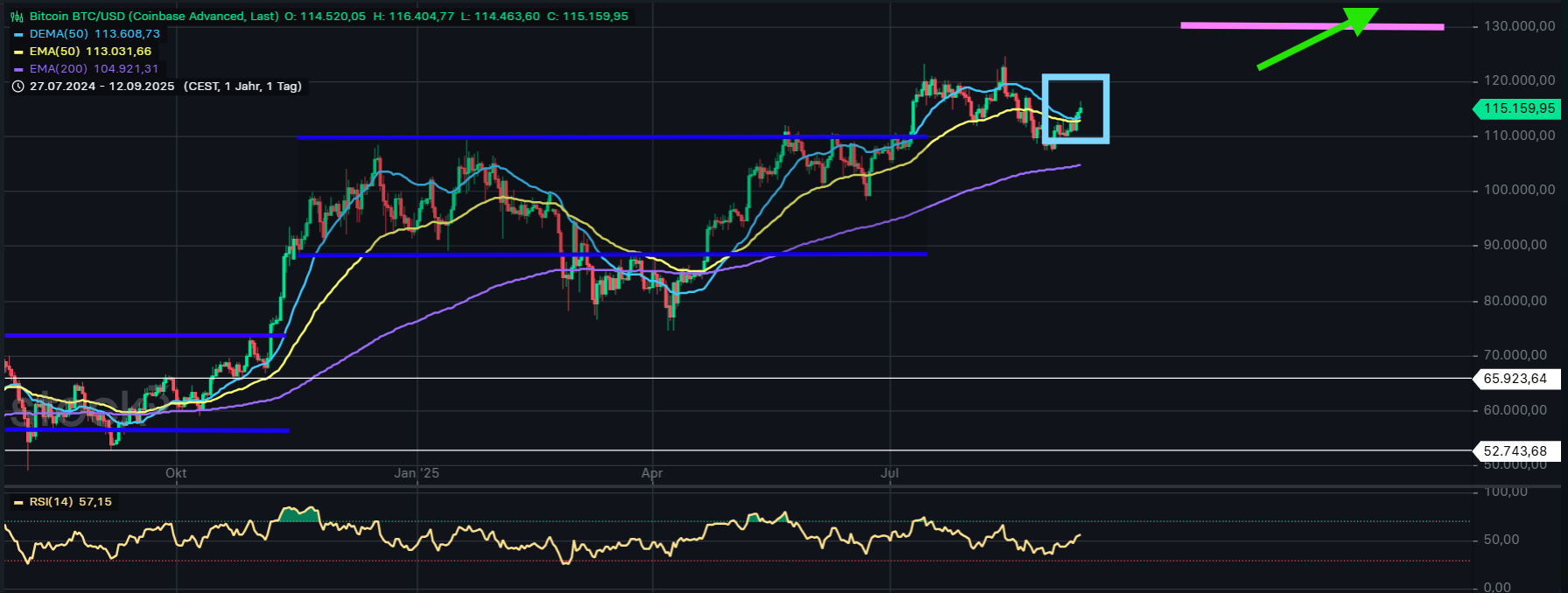The image size is (1568, 593).
Task: Click the candlestick chart type icon
Action: pos(17,17)
